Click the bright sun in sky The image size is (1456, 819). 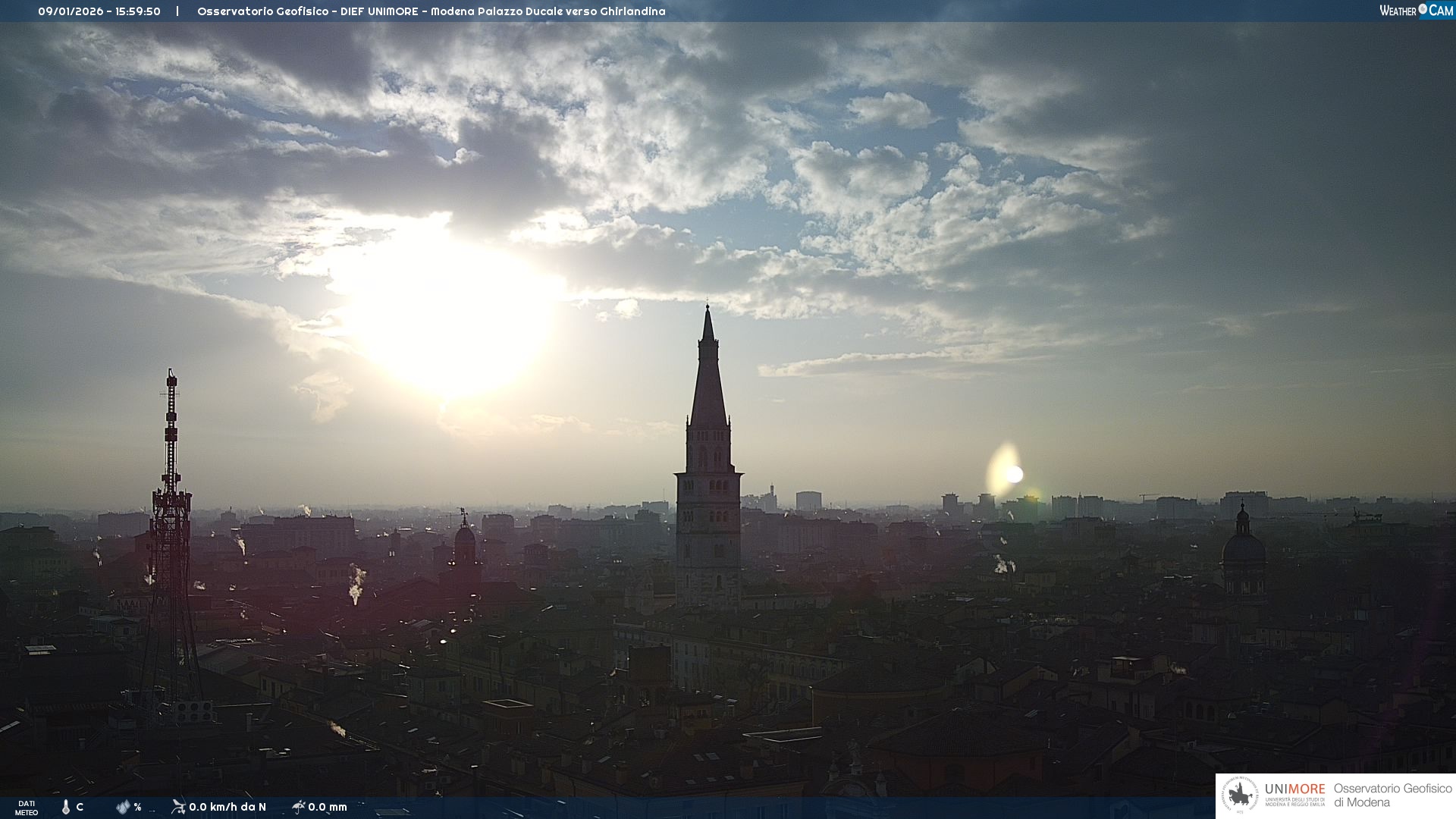447,318
